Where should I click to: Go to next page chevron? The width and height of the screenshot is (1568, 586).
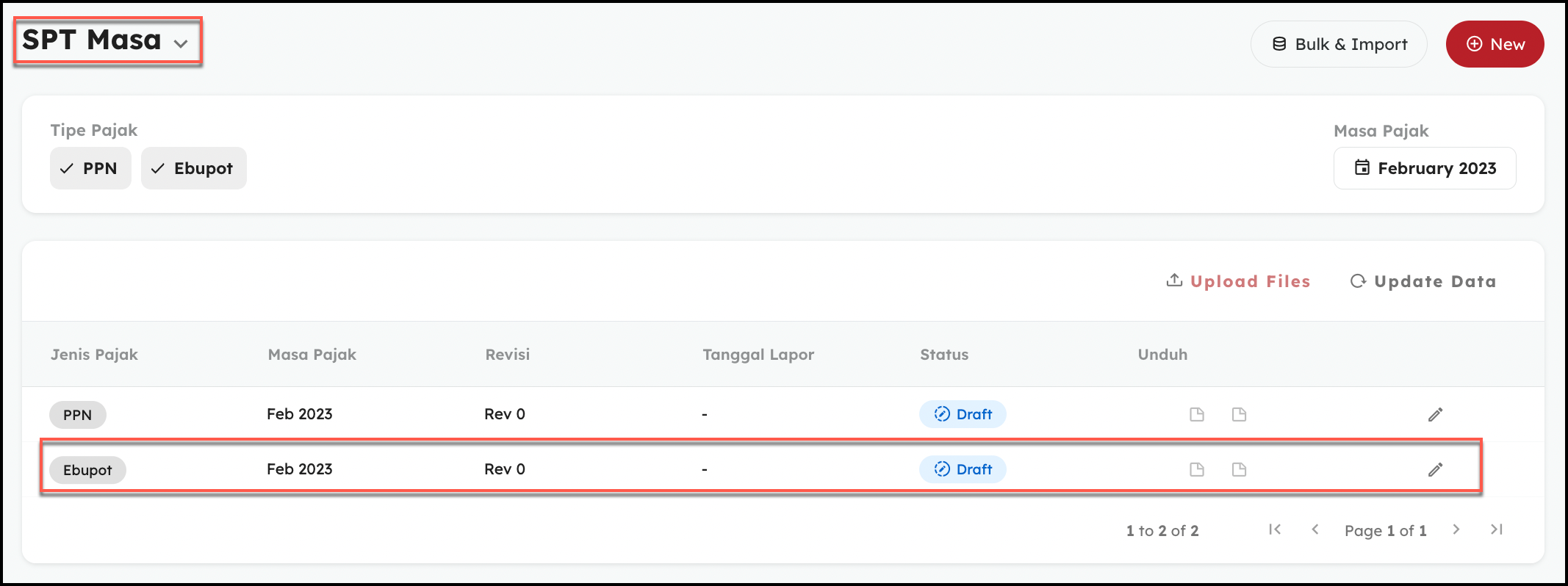tap(1456, 529)
